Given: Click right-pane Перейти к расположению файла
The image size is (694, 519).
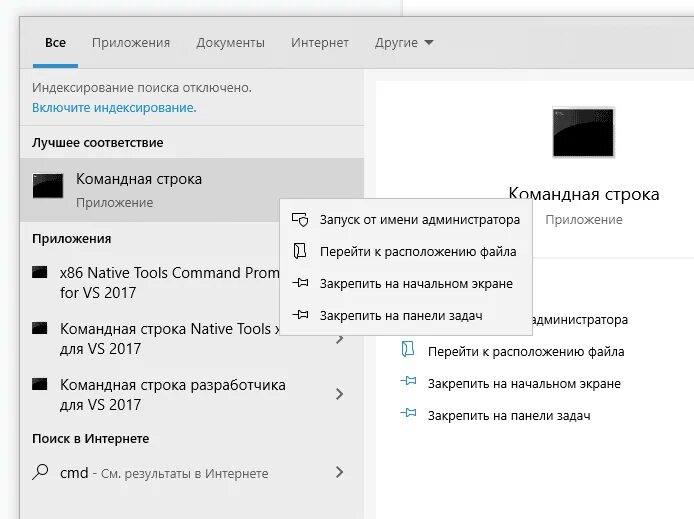Looking at the screenshot, I should click(x=526, y=352).
